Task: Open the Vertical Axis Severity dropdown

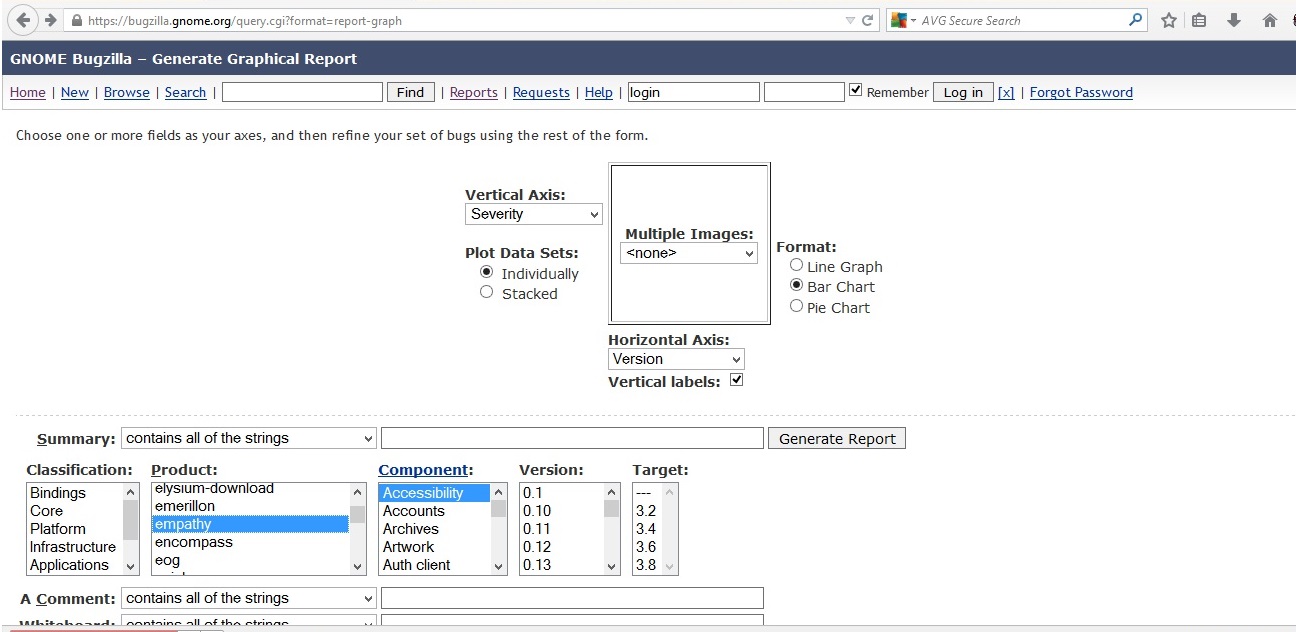Action: click(x=533, y=214)
